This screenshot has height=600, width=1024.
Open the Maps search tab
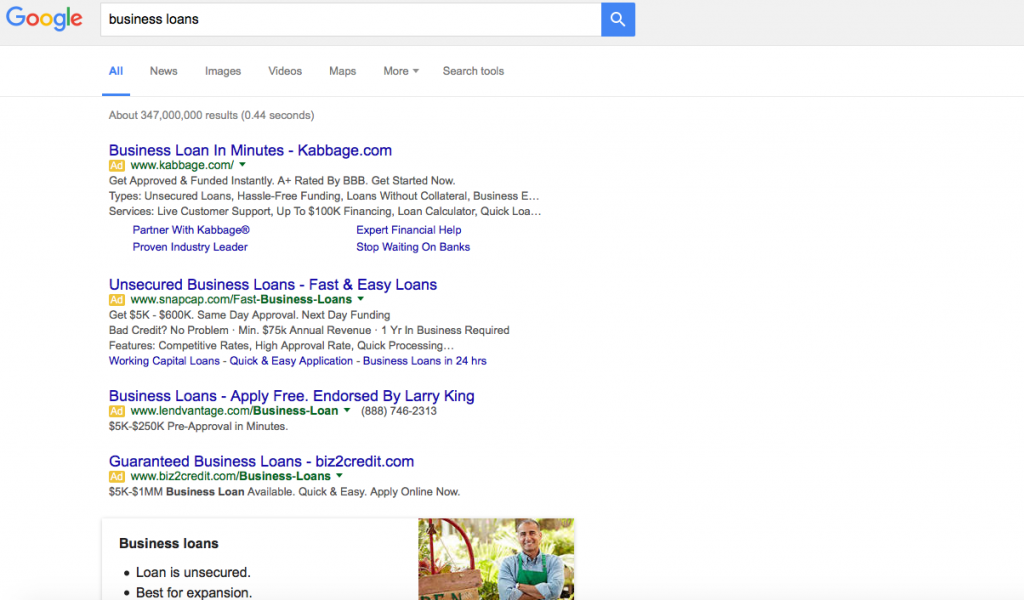[342, 71]
